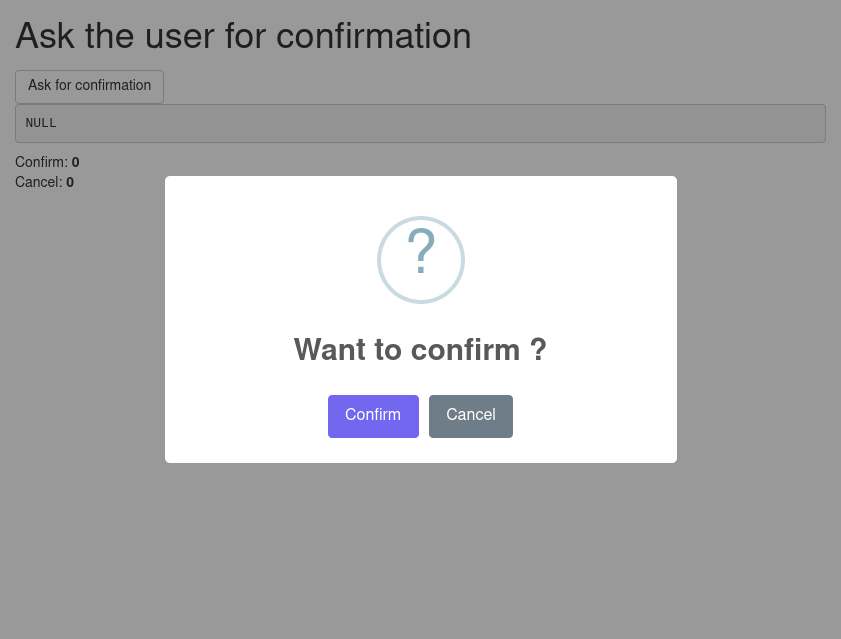Click empty right side of the NULL box
The width and height of the screenshot is (841, 639).
(600, 123)
